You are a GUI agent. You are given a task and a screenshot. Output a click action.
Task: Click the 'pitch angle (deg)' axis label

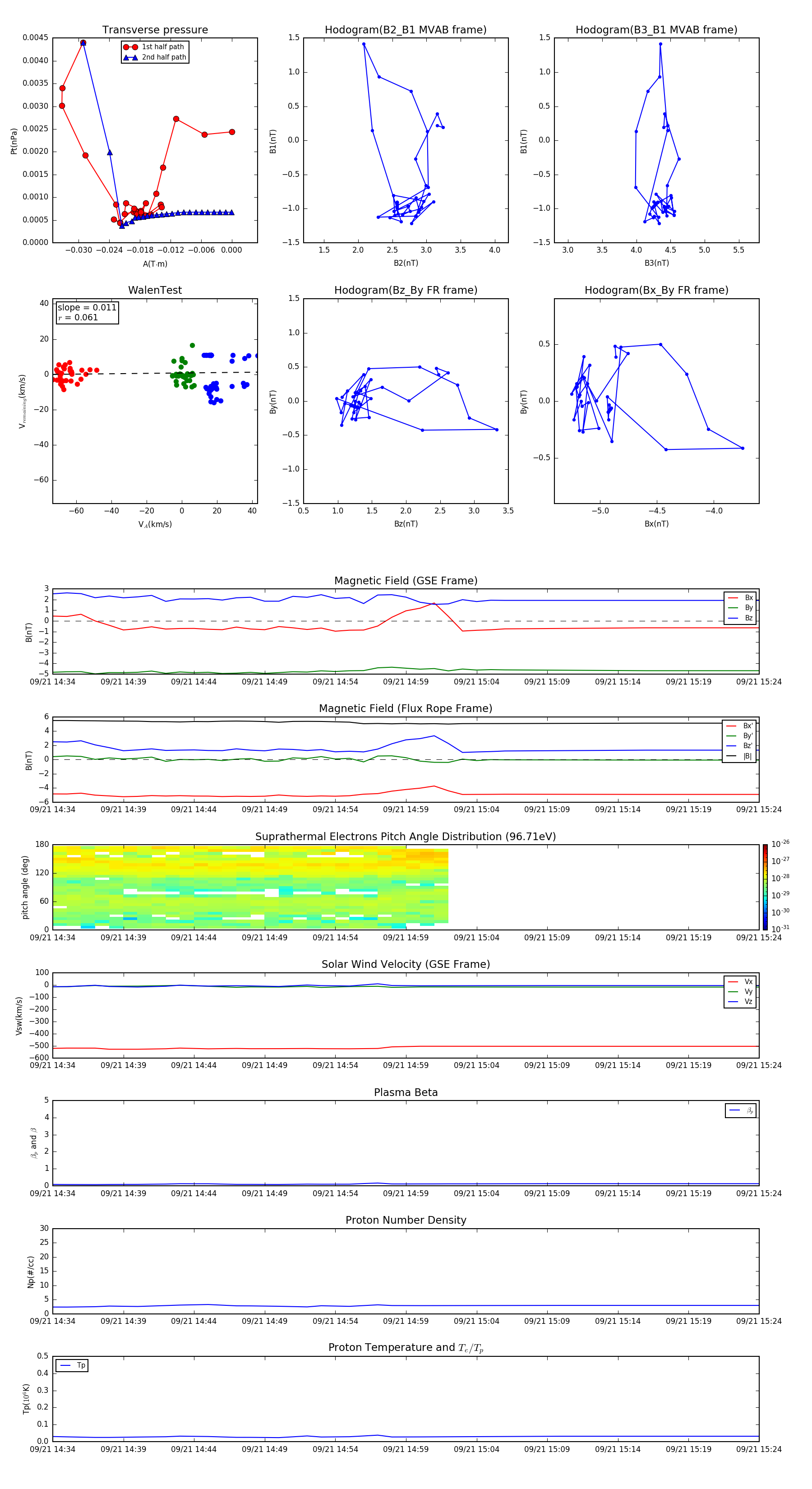25,887
